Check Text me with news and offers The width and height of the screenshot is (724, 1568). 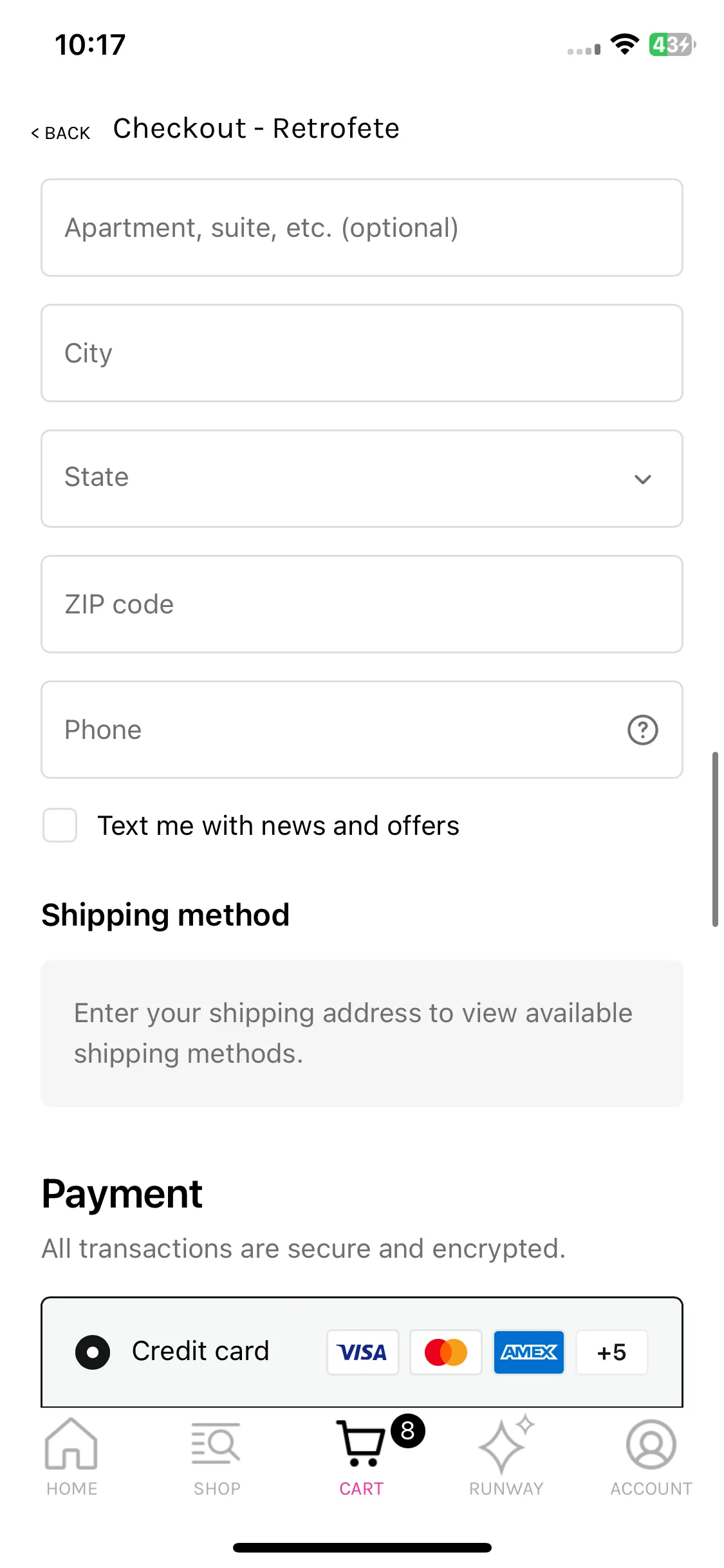[60, 825]
